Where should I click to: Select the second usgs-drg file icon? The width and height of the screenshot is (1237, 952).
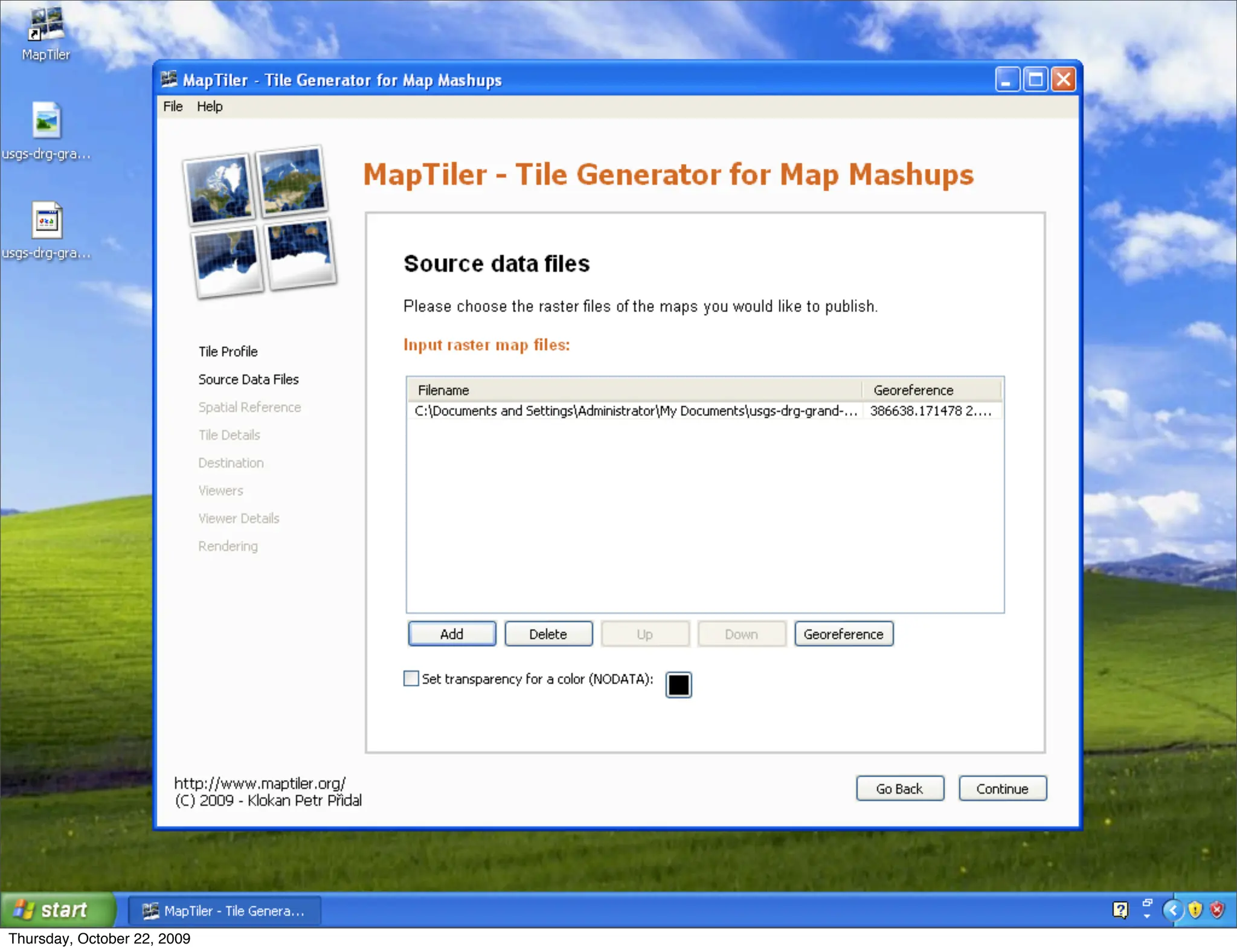click(x=46, y=220)
